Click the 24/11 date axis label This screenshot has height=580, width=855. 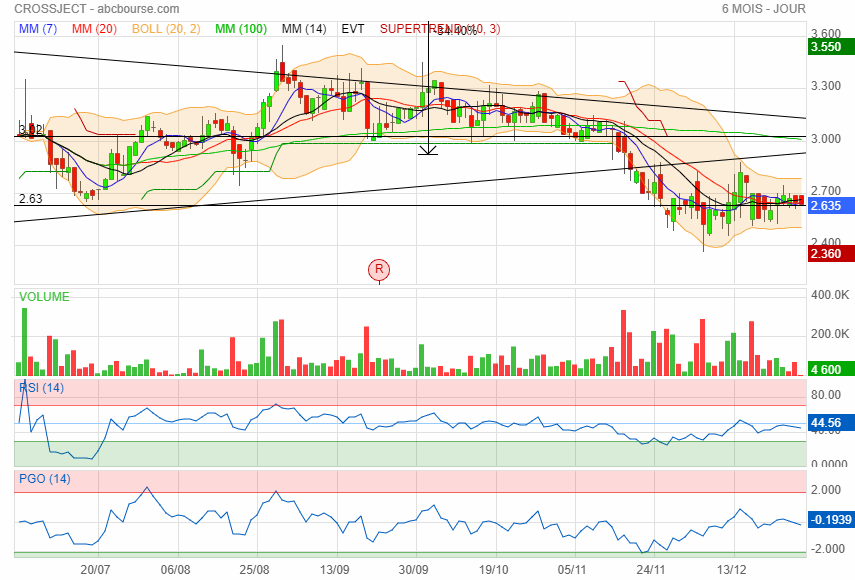[651, 570]
